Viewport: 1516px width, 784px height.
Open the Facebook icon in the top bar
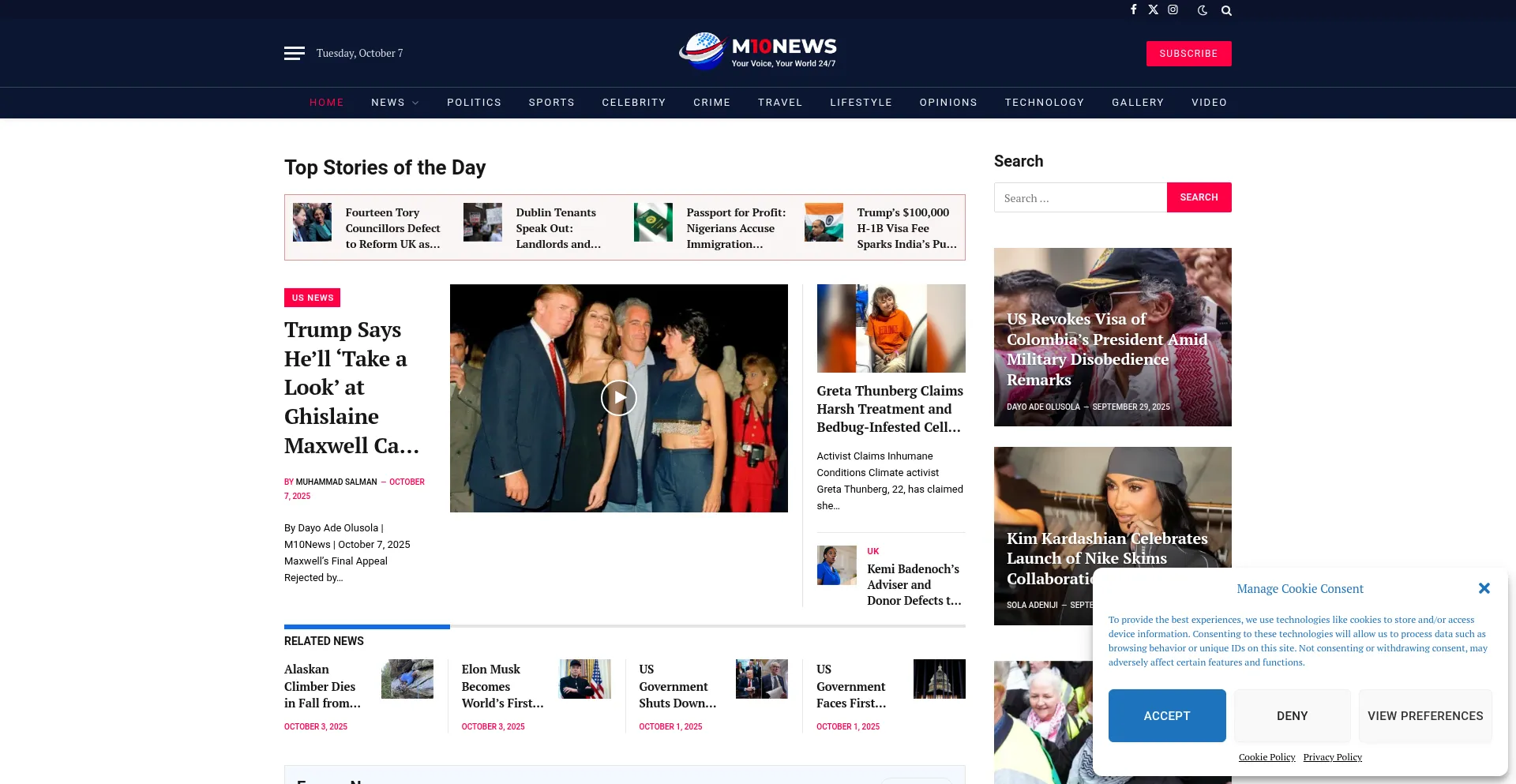[x=1133, y=10]
